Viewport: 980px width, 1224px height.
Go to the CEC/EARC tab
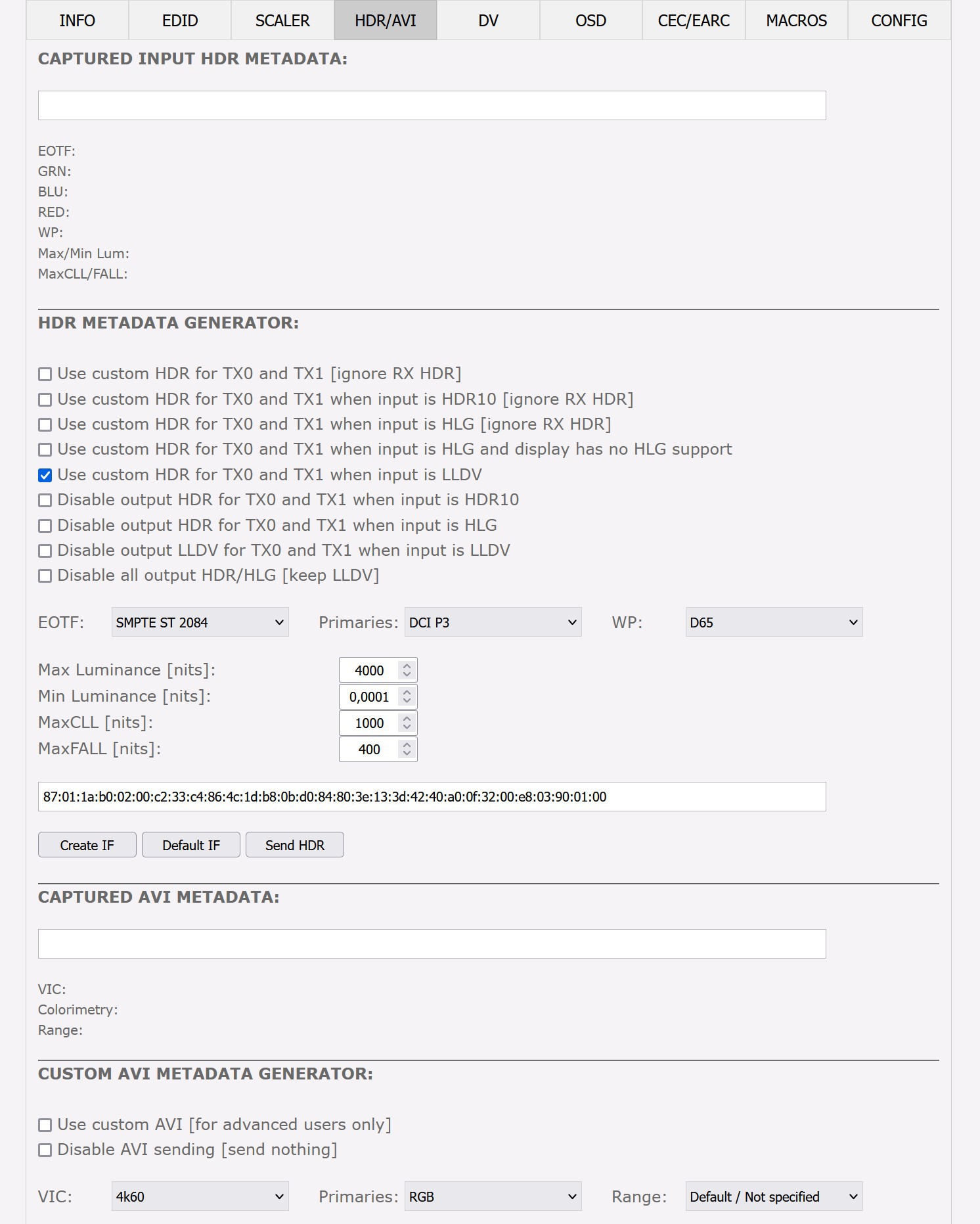click(x=694, y=20)
